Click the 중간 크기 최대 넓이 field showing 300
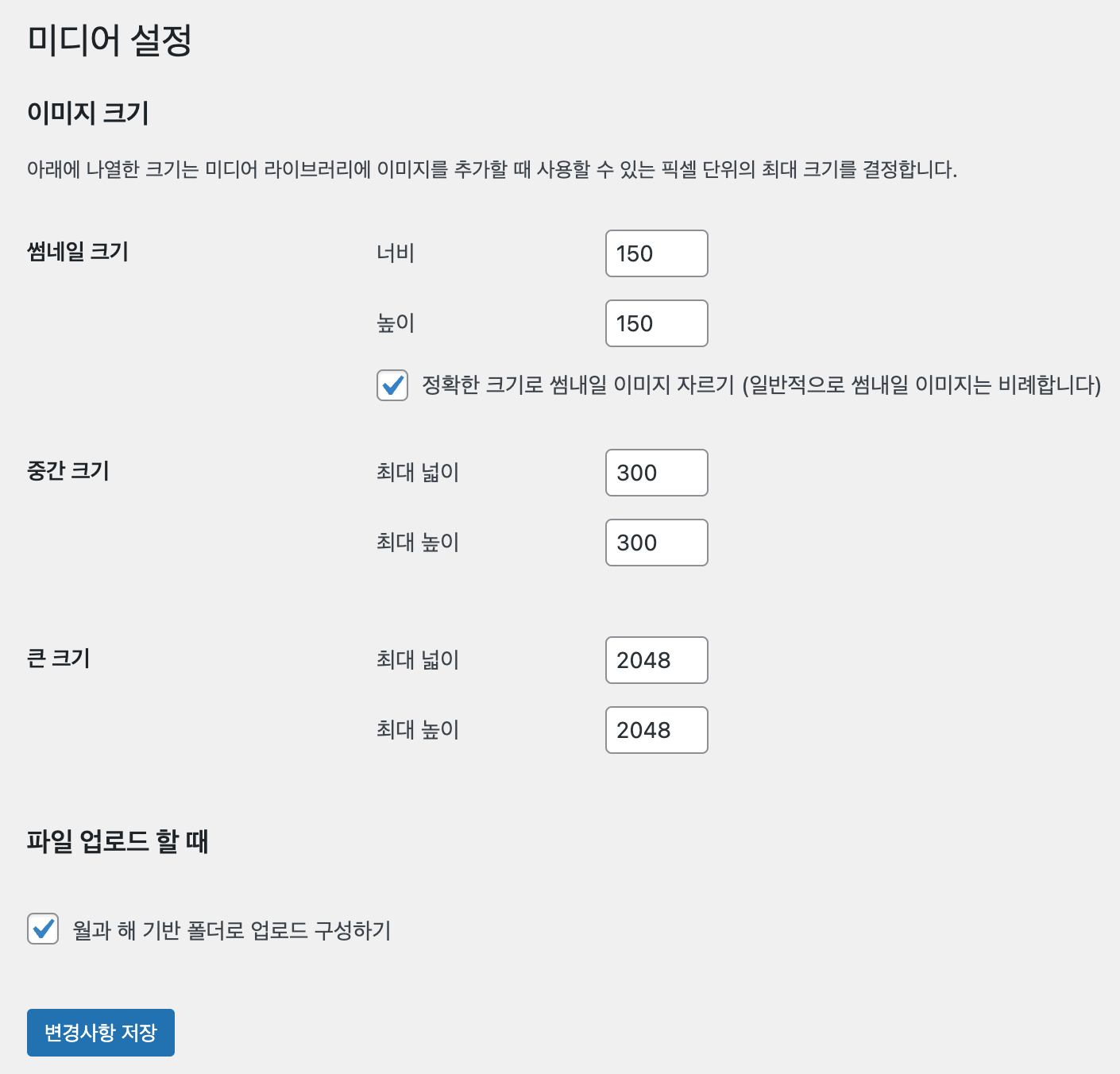Screen dimensions: 1120x1074 (x=657, y=473)
